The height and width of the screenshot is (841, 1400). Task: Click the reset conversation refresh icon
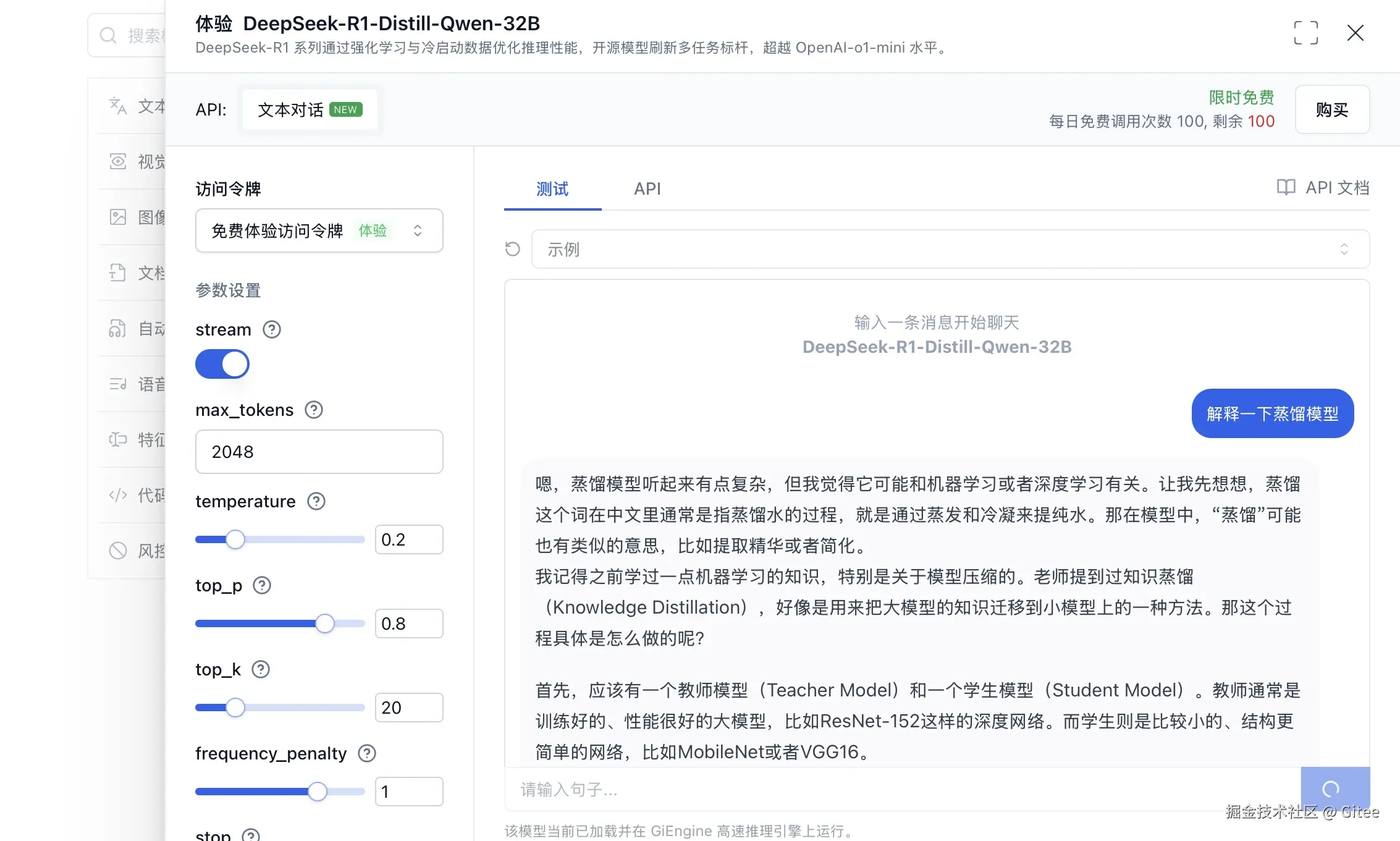point(512,249)
